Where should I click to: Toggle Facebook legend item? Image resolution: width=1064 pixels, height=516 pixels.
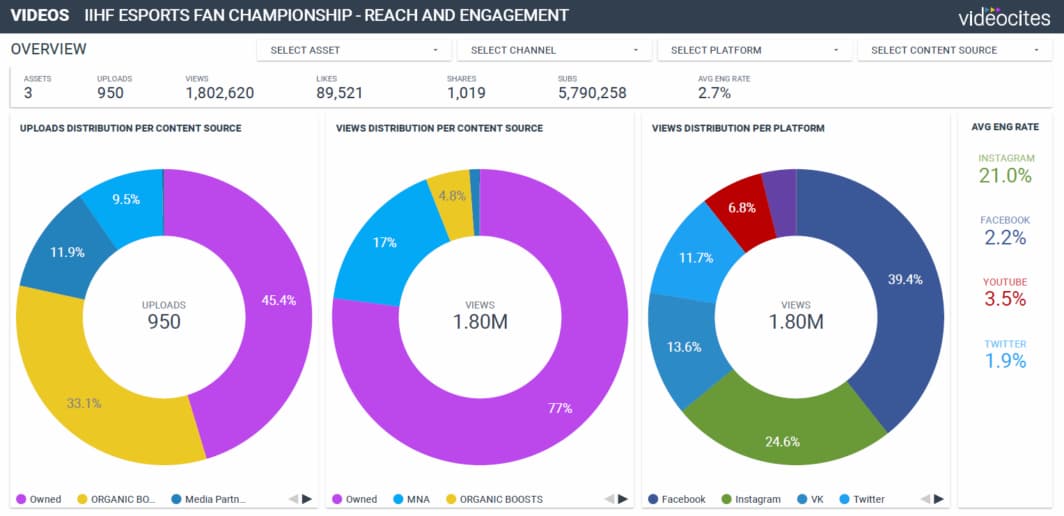pos(677,499)
